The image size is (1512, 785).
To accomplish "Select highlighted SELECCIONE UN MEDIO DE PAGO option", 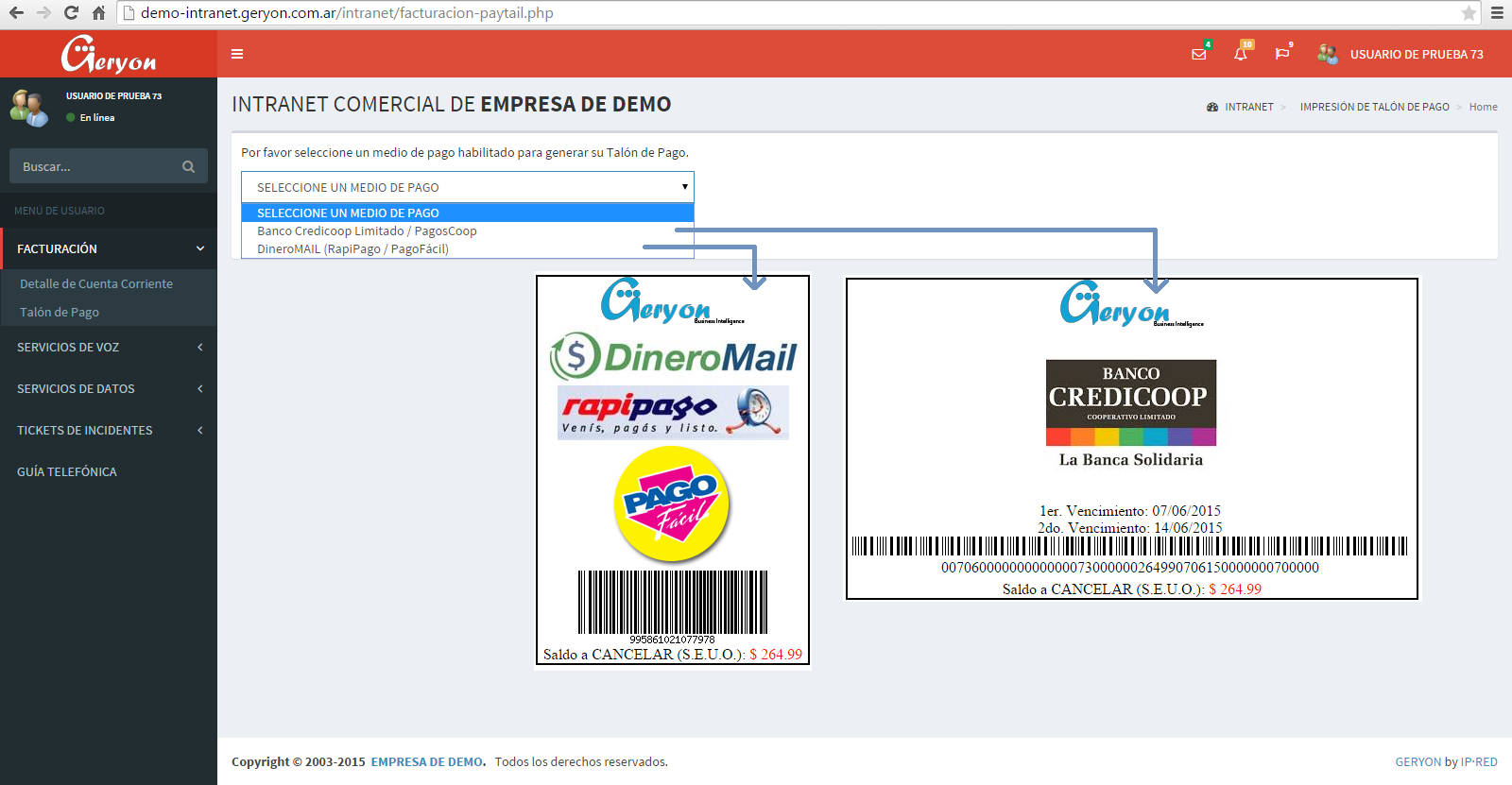I will tap(468, 213).
